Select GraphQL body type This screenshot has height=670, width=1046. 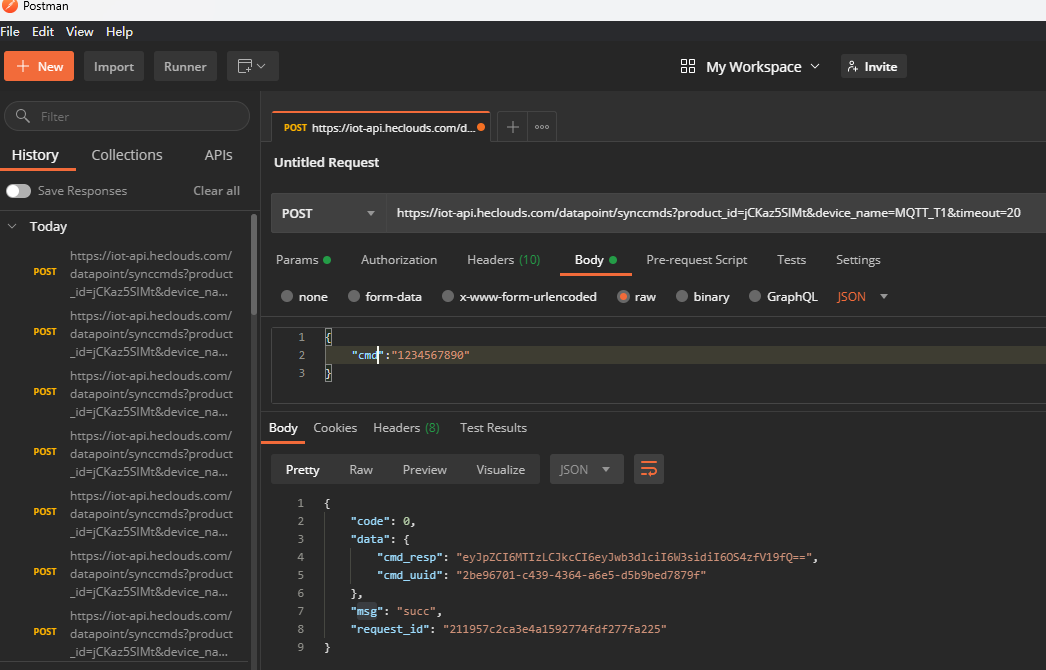754,296
